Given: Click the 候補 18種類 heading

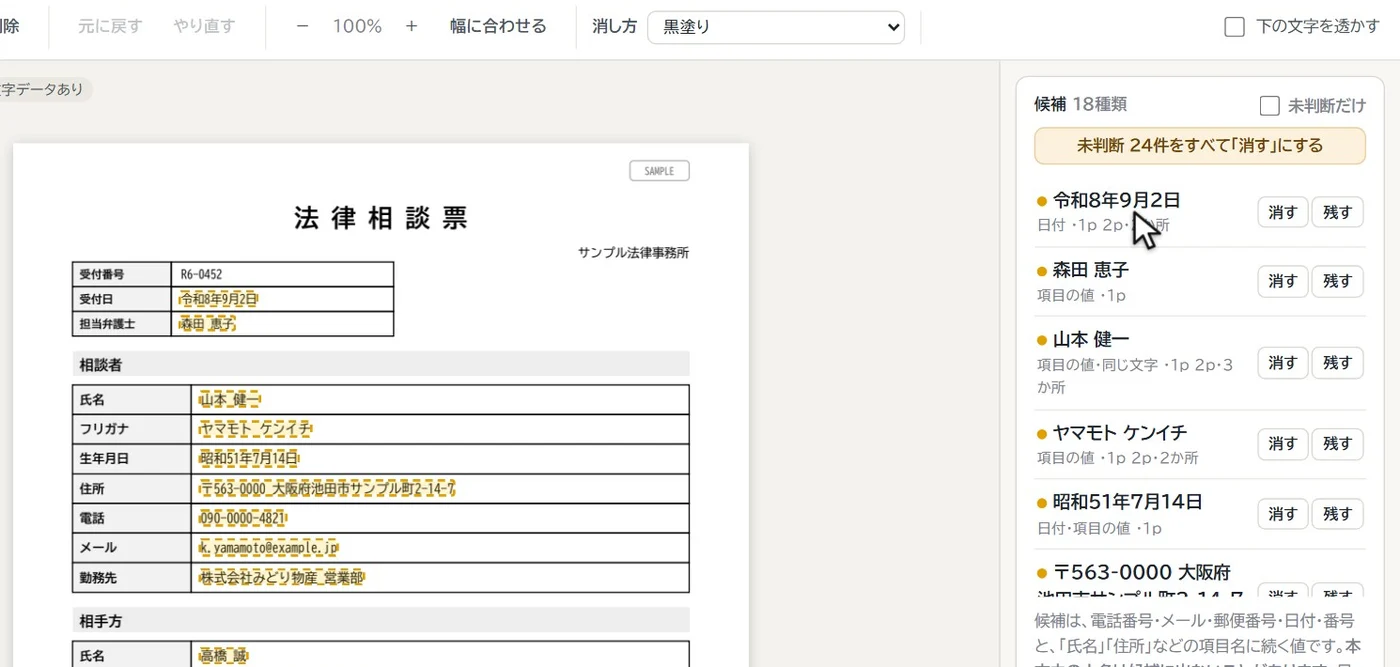Looking at the screenshot, I should click(x=1081, y=104).
